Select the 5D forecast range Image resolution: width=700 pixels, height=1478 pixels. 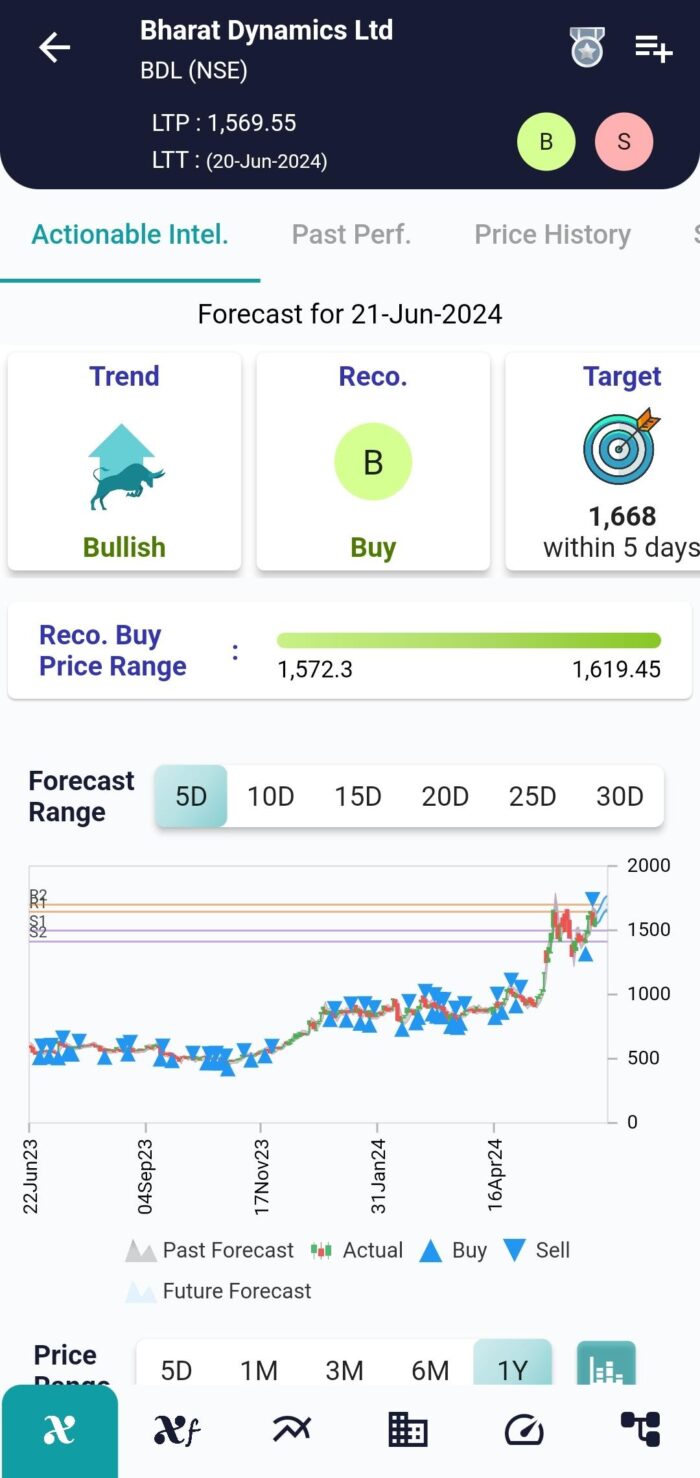(x=191, y=796)
